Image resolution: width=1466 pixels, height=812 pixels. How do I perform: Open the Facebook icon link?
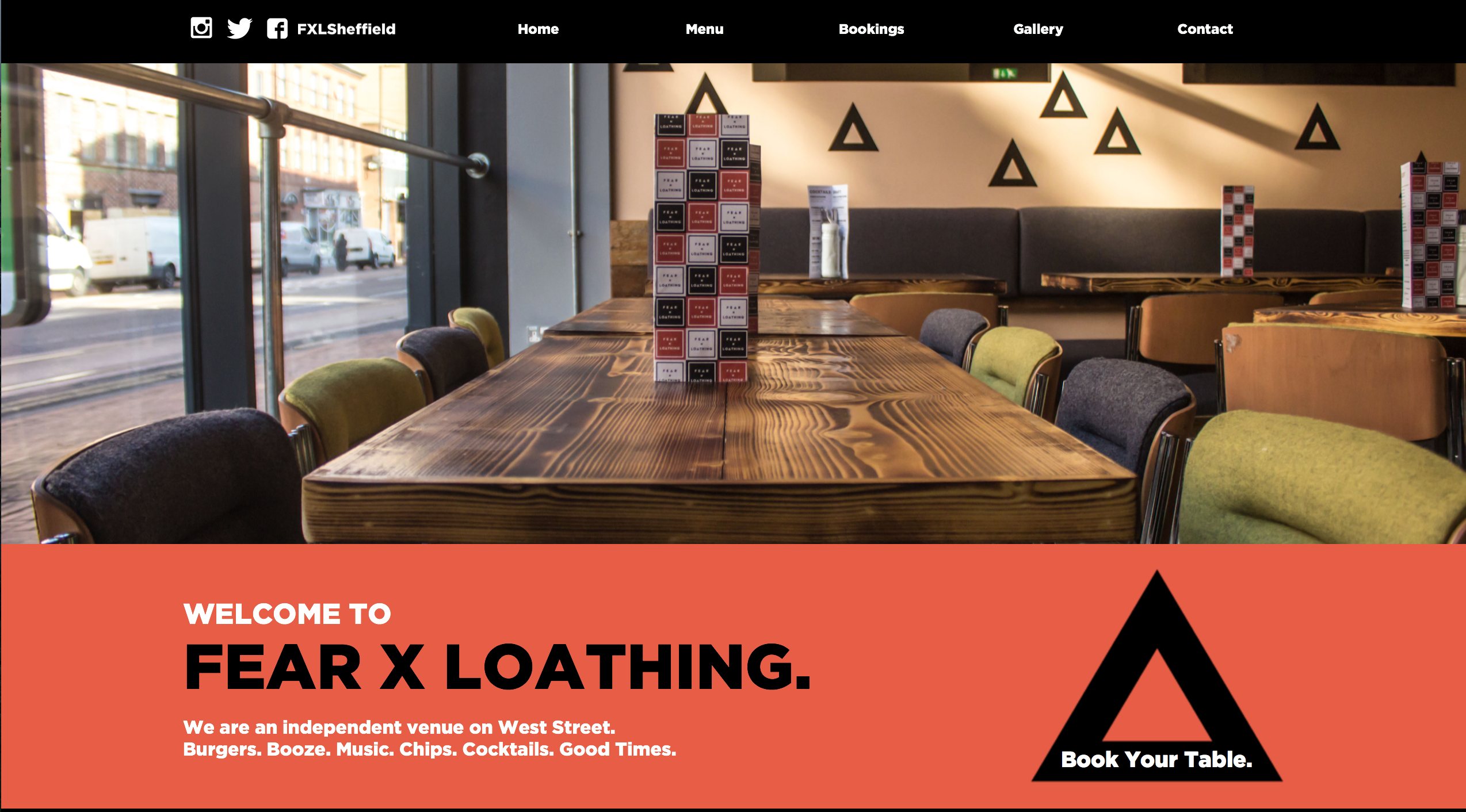point(277,28)
